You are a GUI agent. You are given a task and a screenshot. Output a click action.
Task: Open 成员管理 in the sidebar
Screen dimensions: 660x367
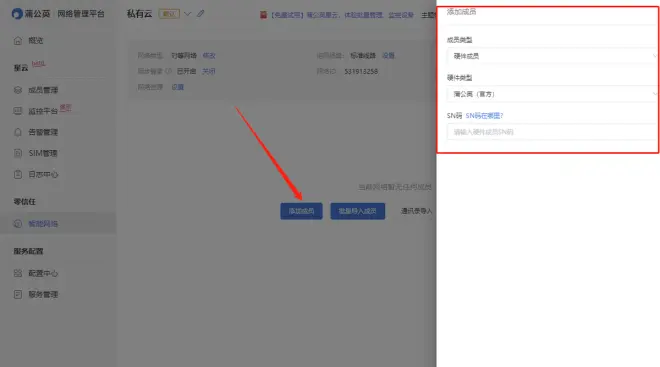pos(43,90)
